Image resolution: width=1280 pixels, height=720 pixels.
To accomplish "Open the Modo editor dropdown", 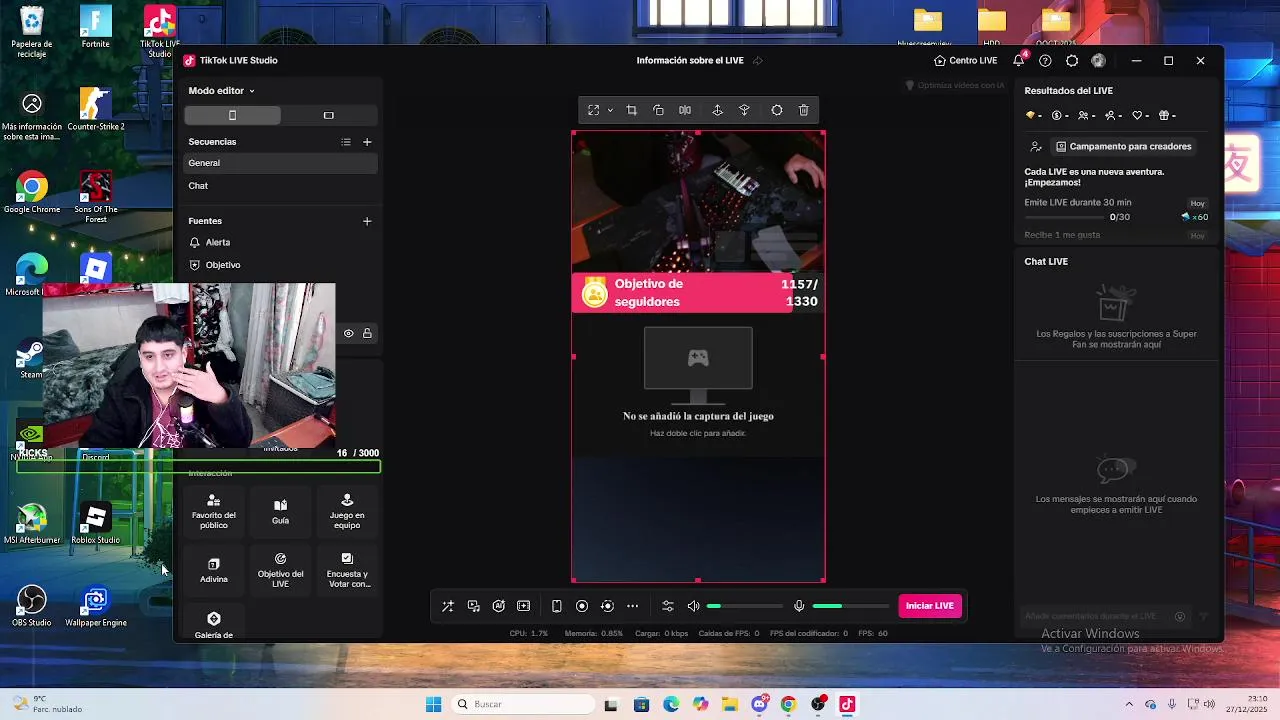I will tap(221, 91).
